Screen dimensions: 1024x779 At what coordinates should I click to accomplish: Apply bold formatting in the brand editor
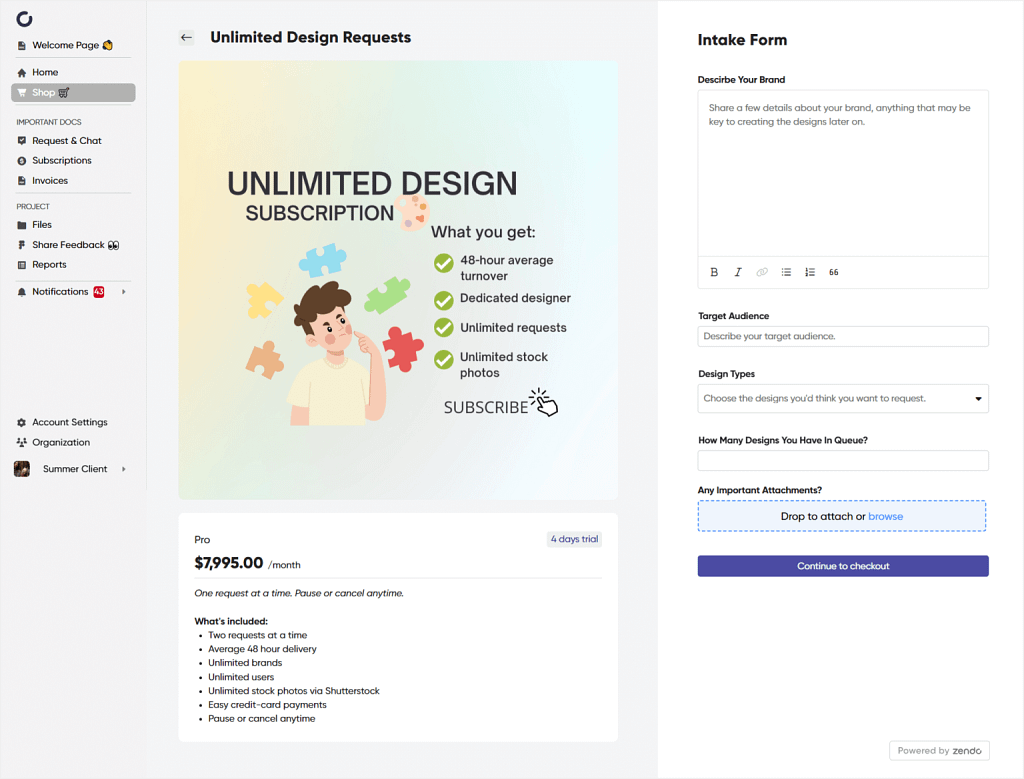[x=714, y=272]
